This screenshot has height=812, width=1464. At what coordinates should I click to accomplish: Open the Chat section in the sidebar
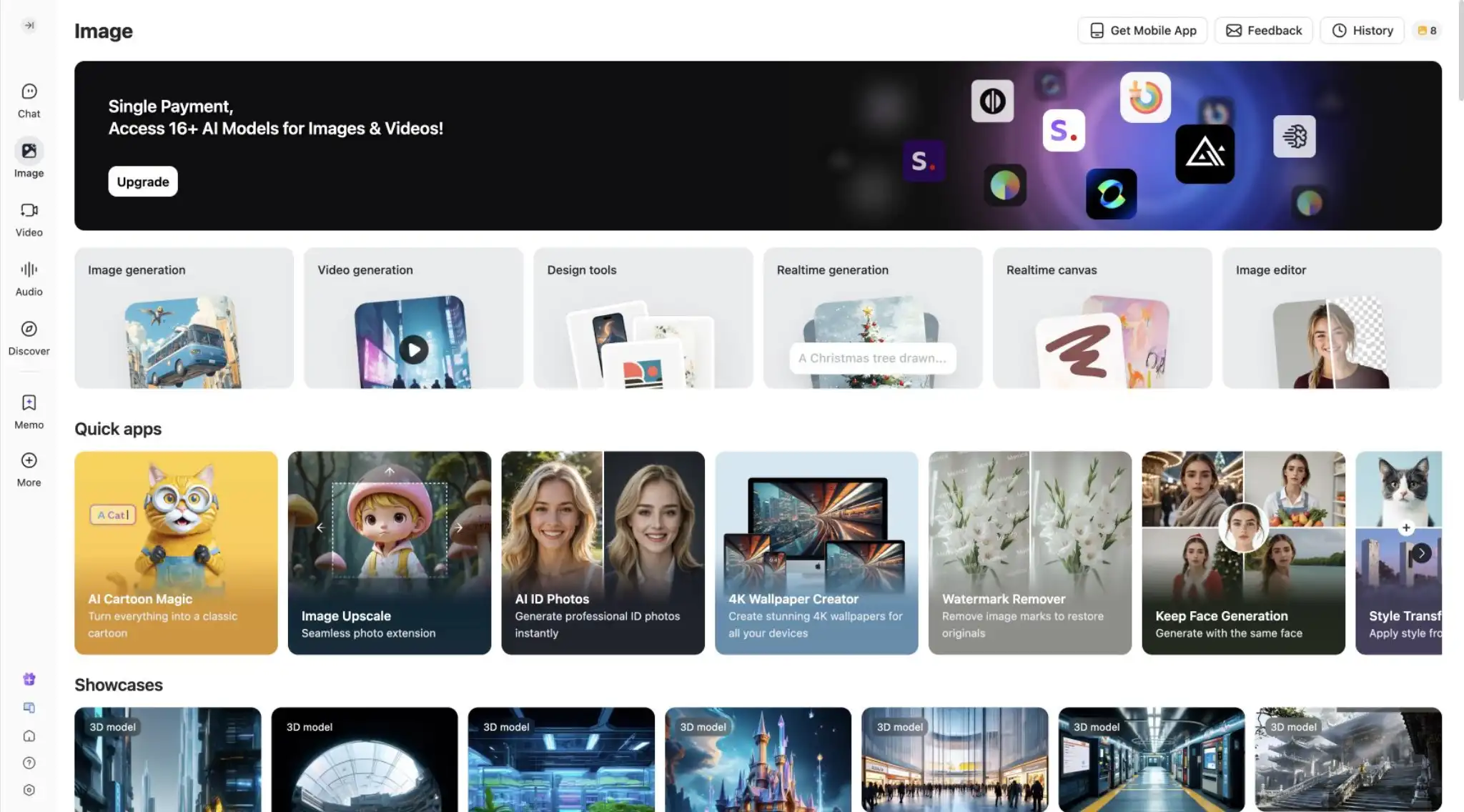(x=29, y=101)
